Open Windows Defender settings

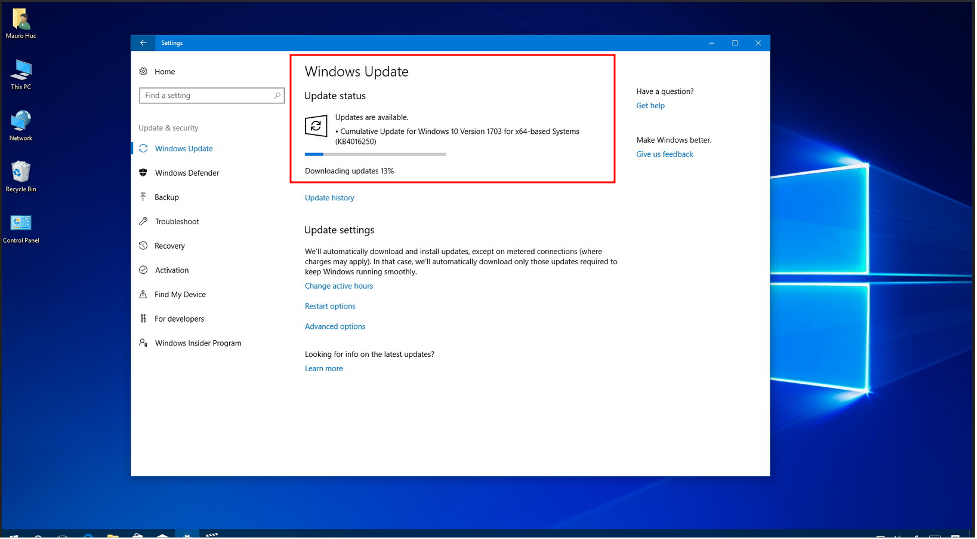coord(187,173)
